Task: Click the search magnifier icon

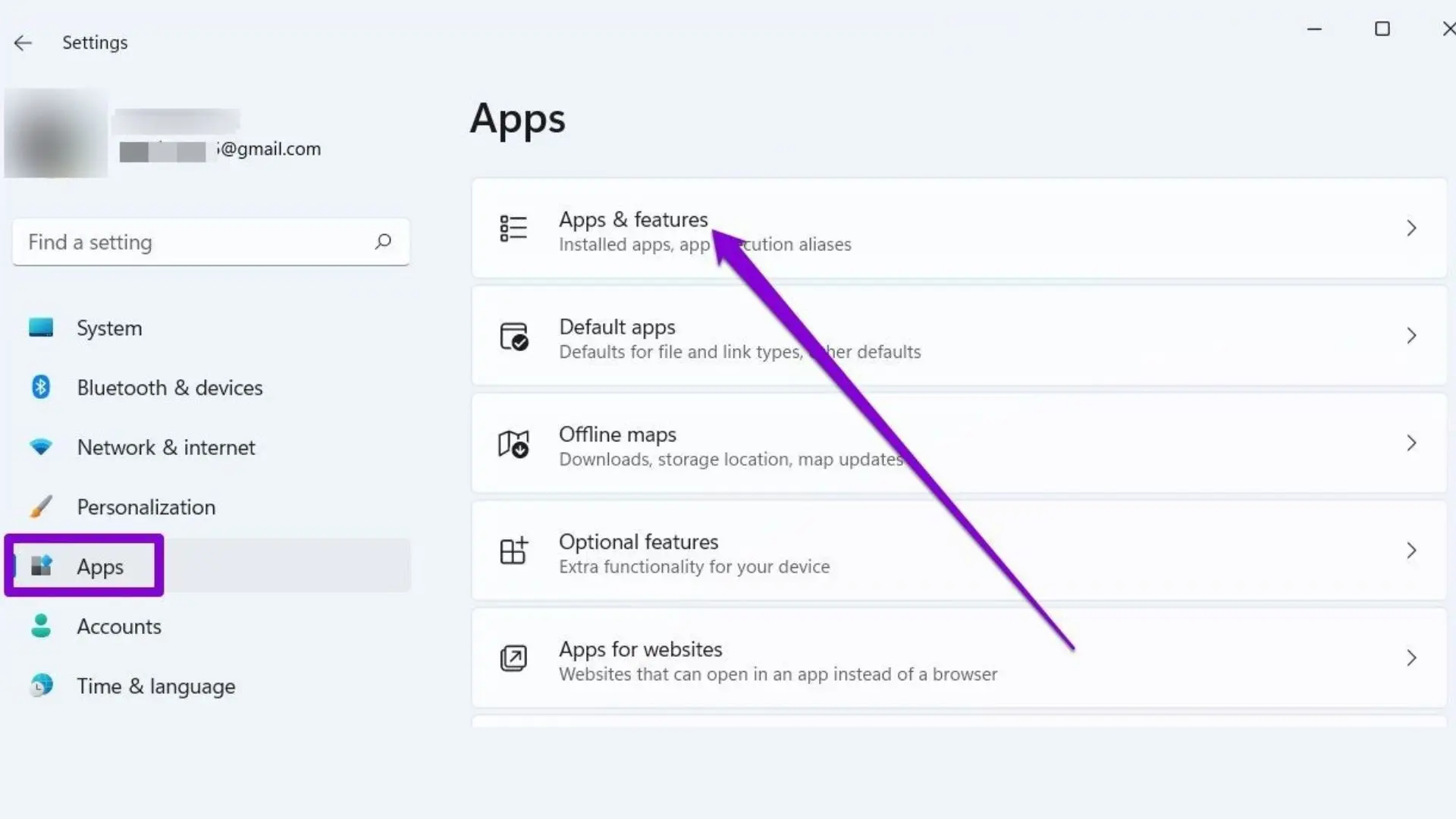Action: point(383,241)
